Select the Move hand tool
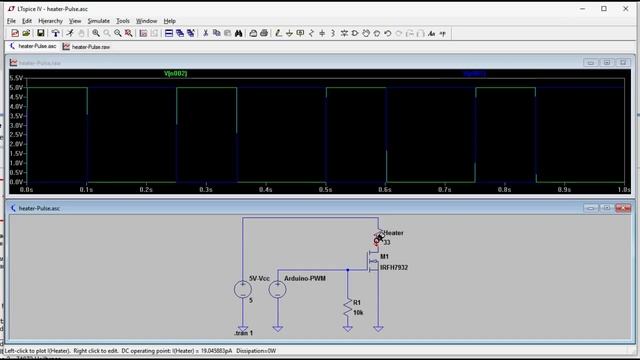 366,33
